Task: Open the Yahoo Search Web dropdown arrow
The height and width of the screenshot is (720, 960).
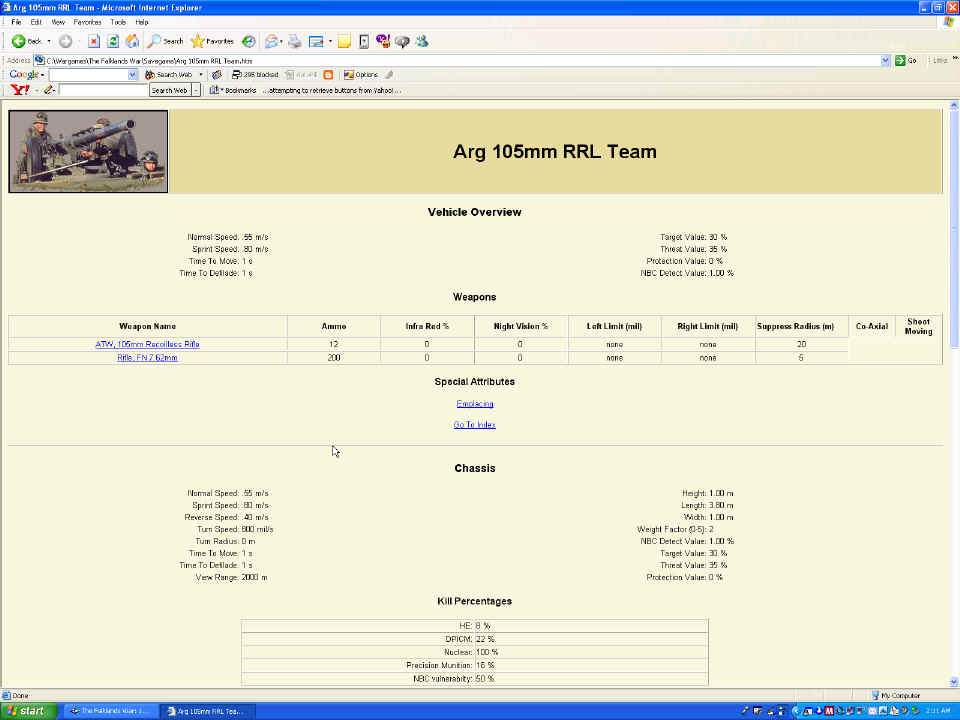Action: point(196,90)
